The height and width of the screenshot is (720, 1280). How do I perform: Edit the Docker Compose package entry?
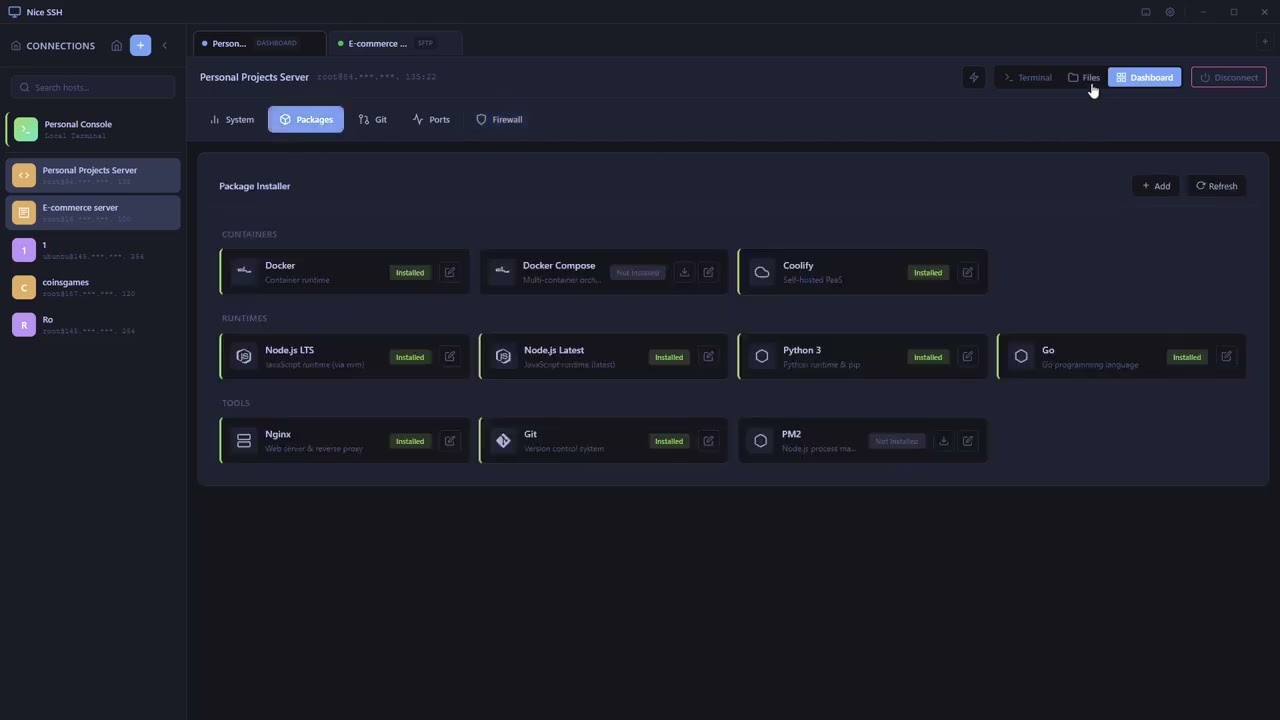click(x=709, y=272)
